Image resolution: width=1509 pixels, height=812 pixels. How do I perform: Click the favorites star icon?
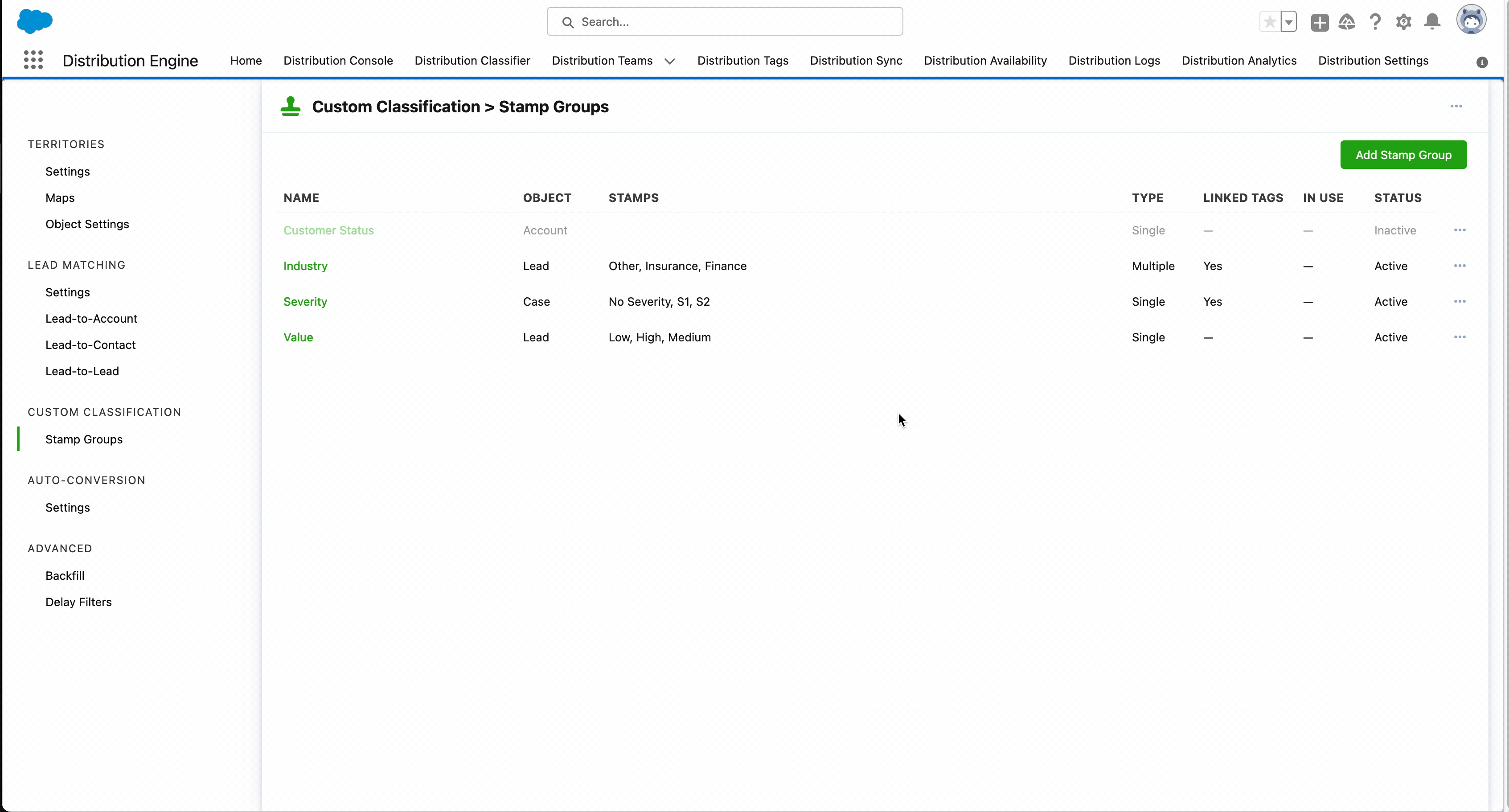pos(1269,22)
